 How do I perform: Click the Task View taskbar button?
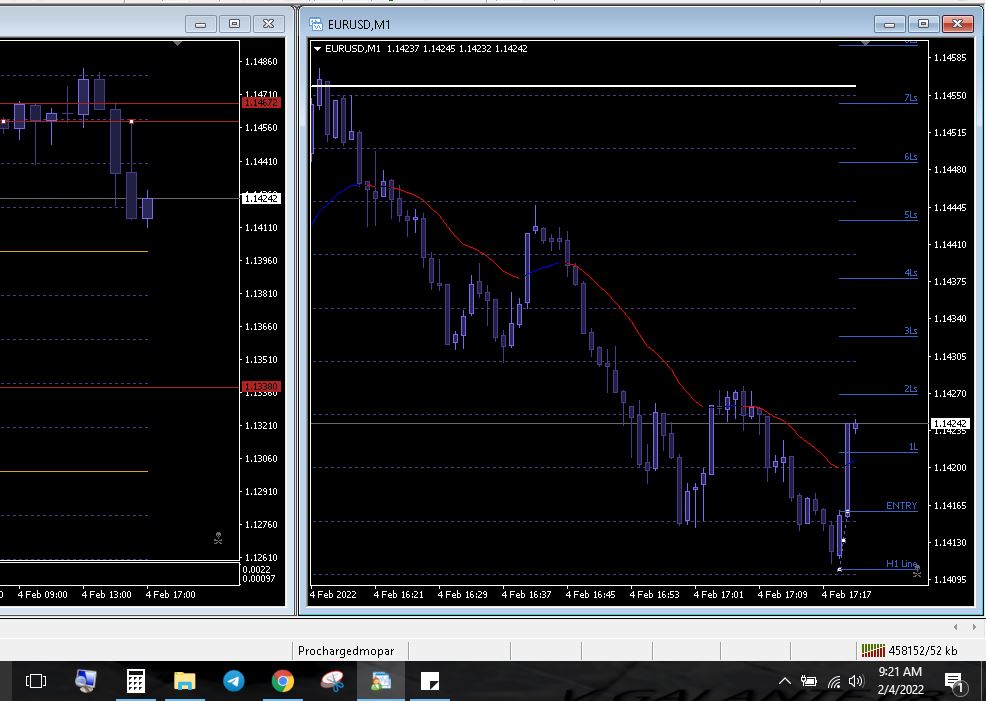click(36, 681)
